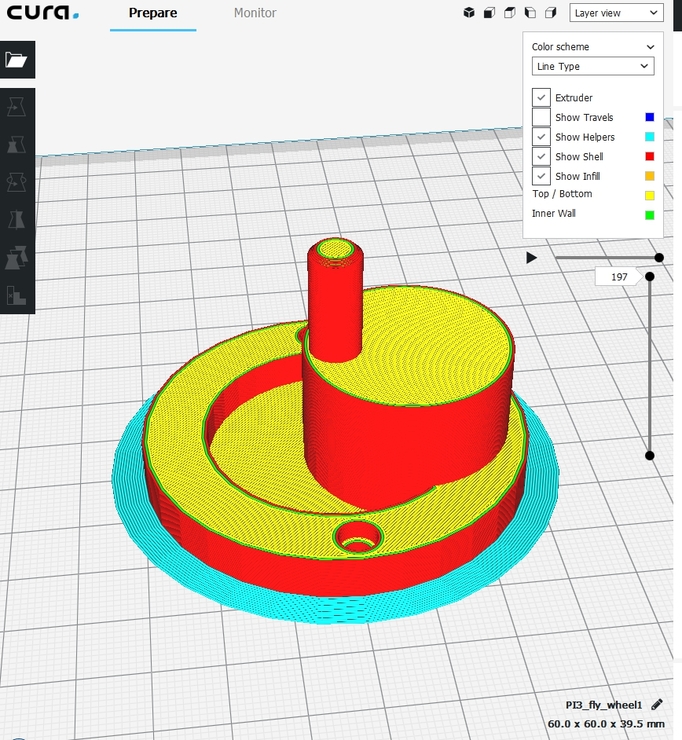Uncheck the Extruder checkbox
The image size is (682, 740).
coord(541,98)
